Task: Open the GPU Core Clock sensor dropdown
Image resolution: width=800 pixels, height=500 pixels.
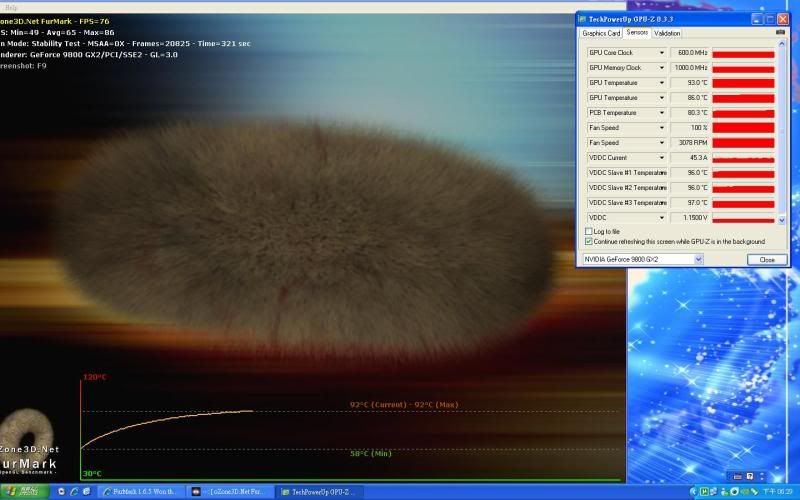Action: pos(661,53)
